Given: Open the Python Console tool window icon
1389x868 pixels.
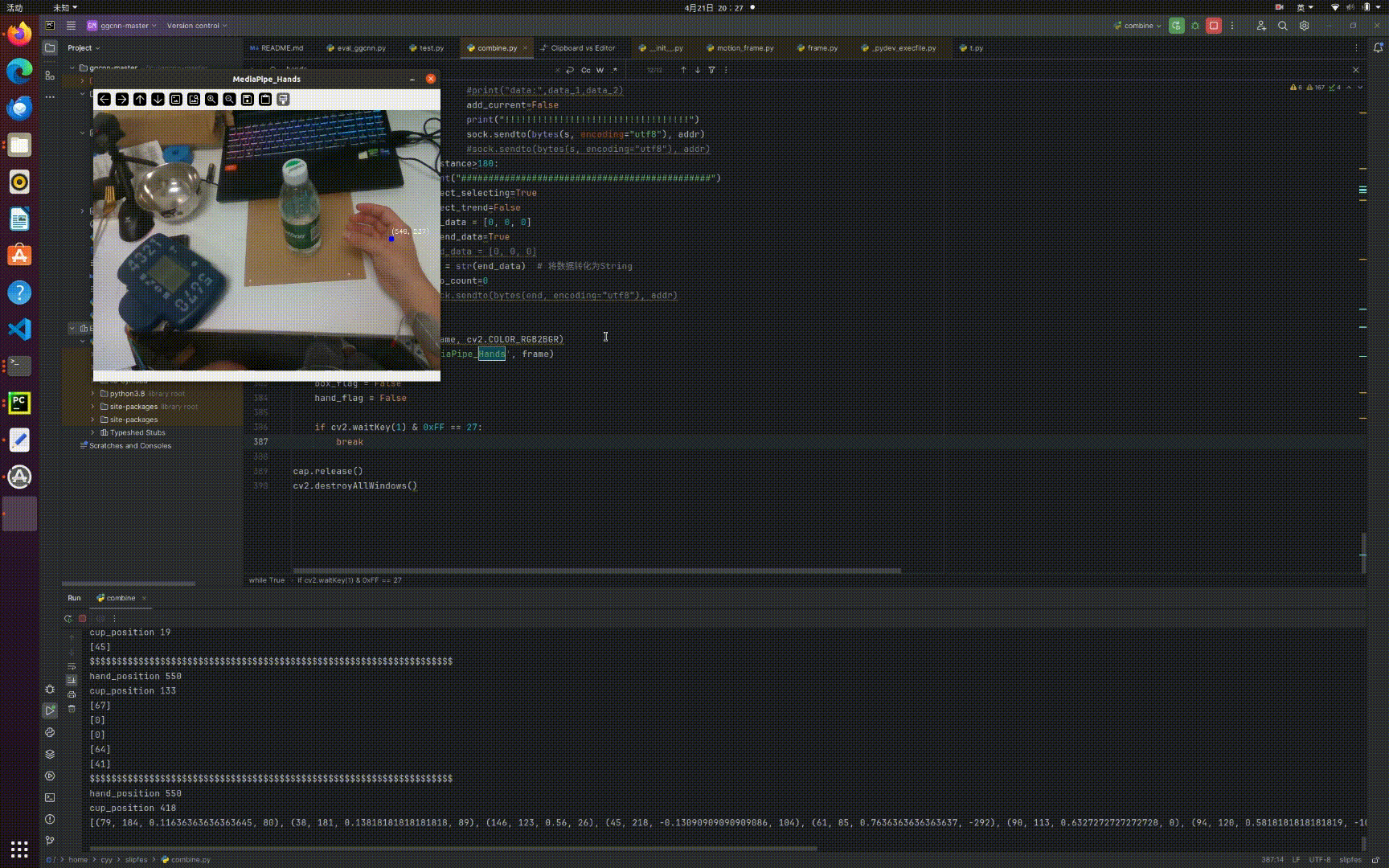Looking at the screenshot, I should 50,732.
